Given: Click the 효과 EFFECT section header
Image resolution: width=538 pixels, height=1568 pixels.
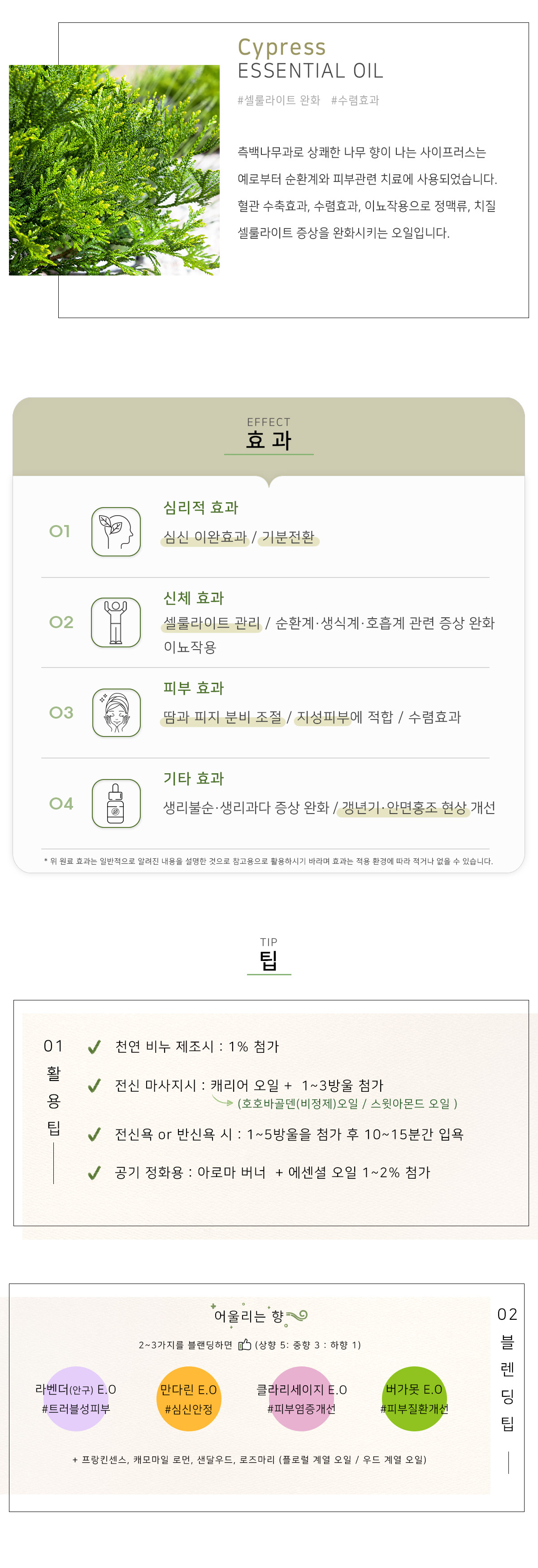Looking at the screenshot, I should [269, 435].
